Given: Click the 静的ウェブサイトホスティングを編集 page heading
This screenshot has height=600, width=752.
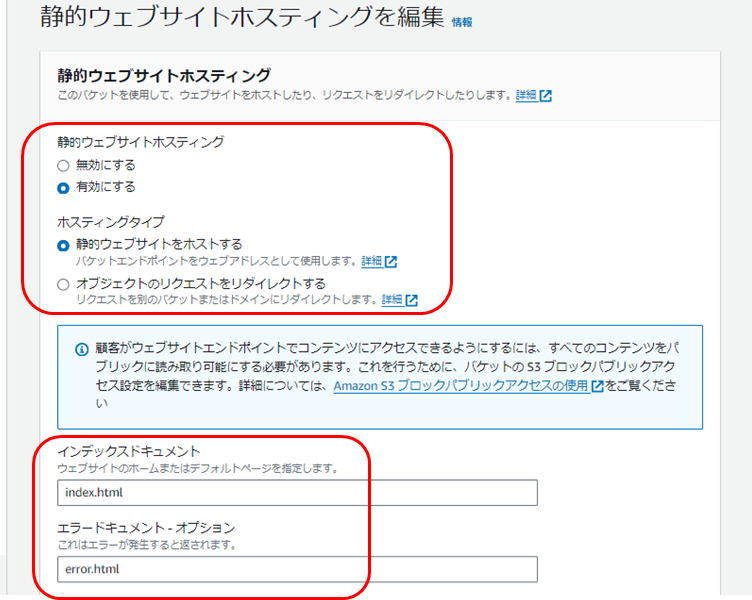Looking at the screenshot, I should coord(243,18).
